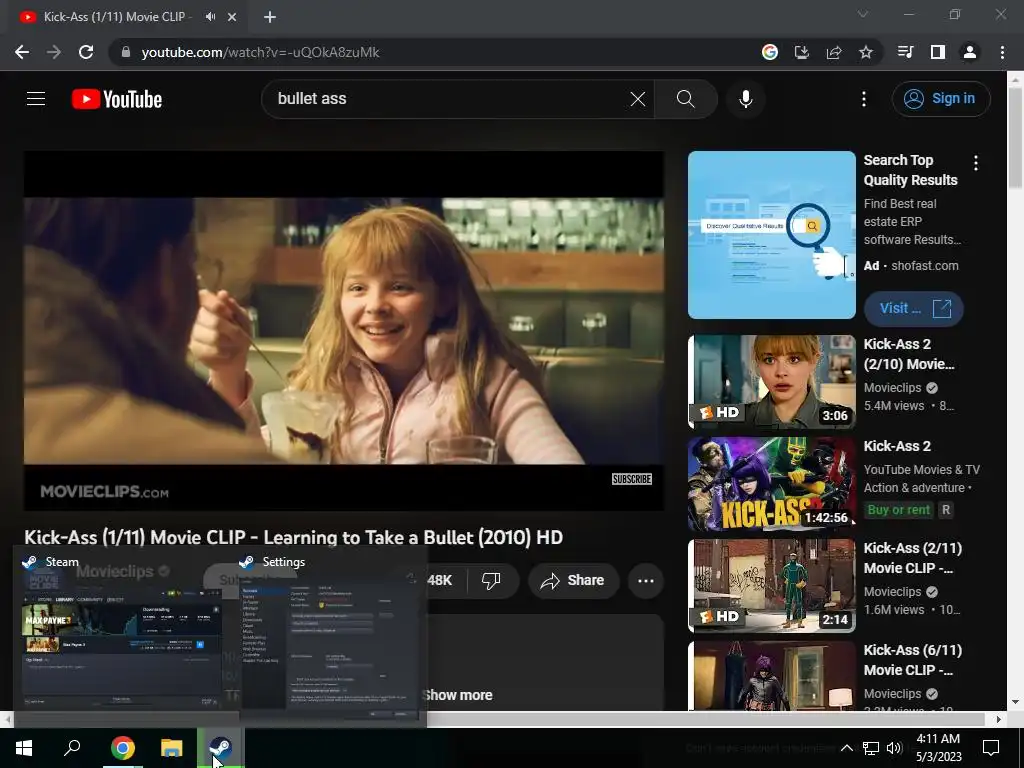Viewport: 1024px width, 768px height.
Task: Open more actions ellipsis beside Share
Action: pos(645,581)
